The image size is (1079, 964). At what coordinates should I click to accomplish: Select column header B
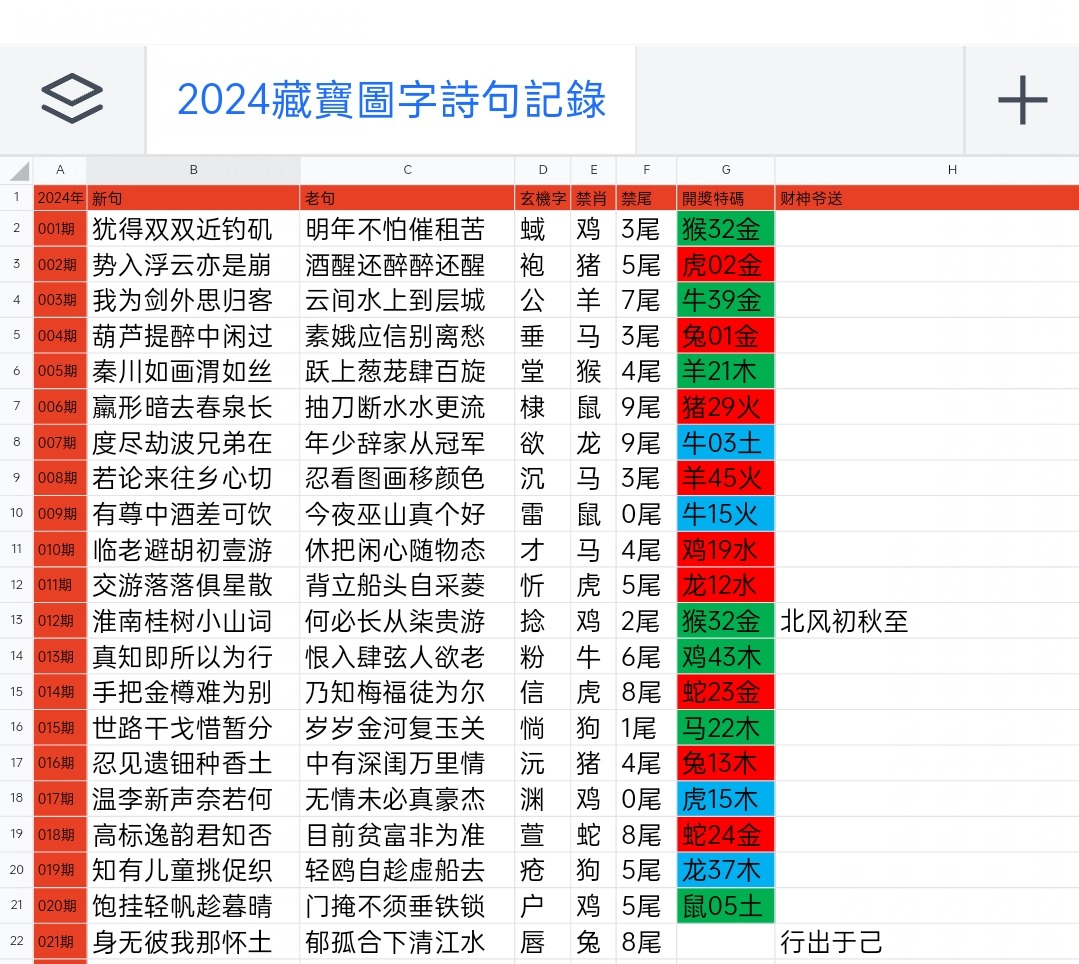(193, 170)
